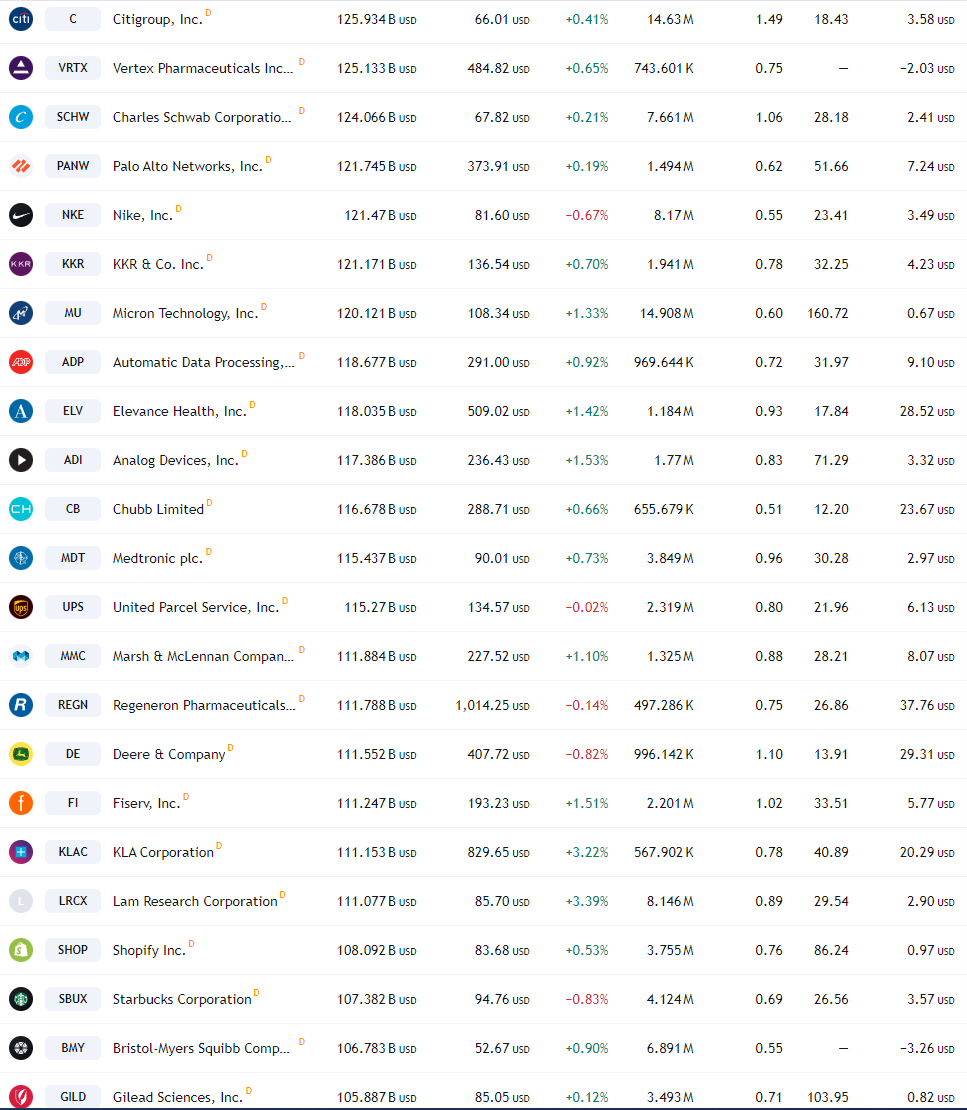Image resolution: width=967 pixels, height=1110 pixels.
Task: Select the 125.934 B USD market cap
Action: (377, 20)
